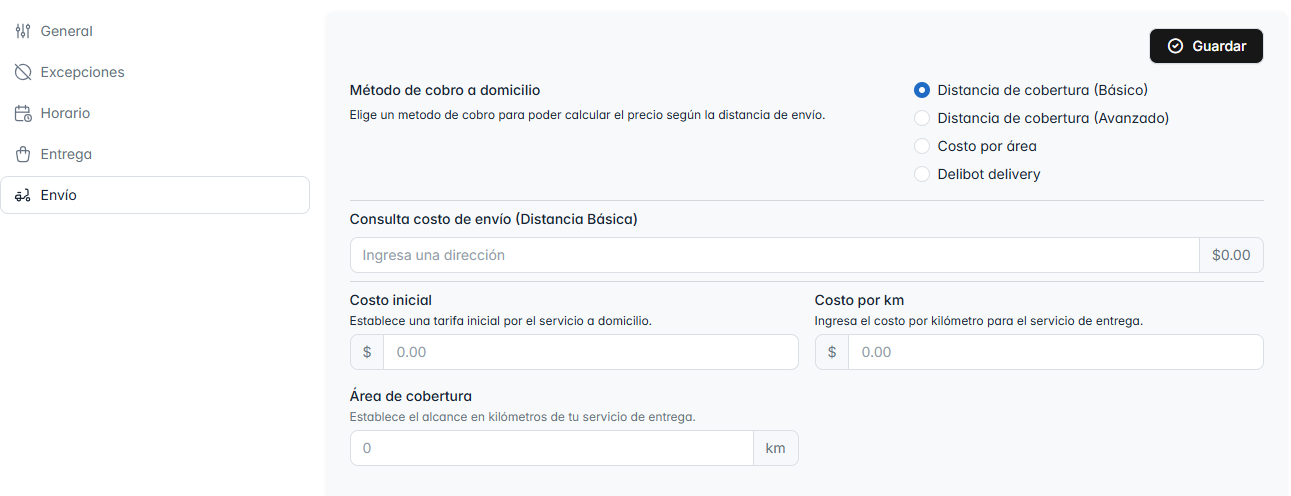
Task: Click the Ingresa una dirección address field
Action: tap(774, 255)
